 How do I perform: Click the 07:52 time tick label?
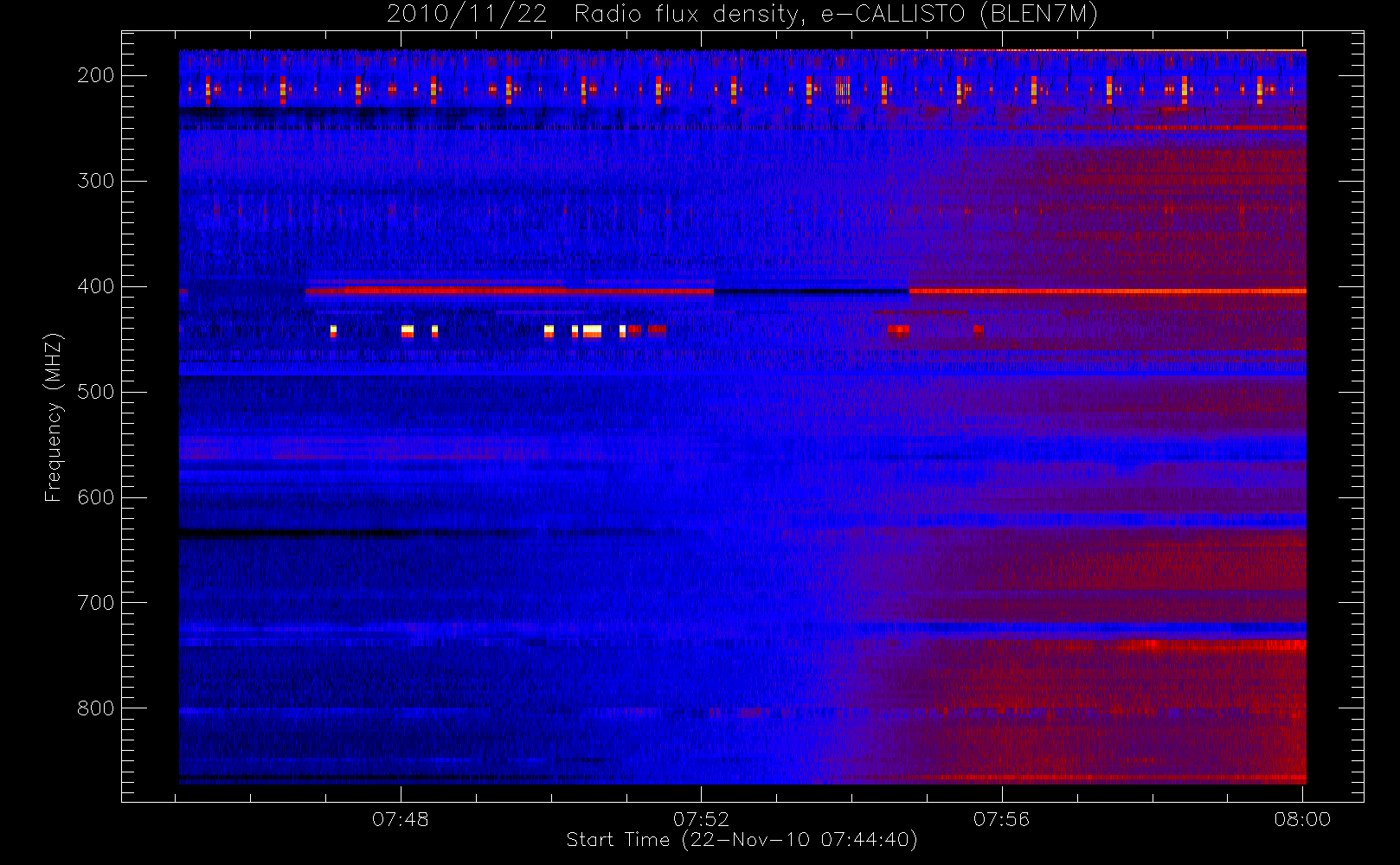tap(701, 819)
